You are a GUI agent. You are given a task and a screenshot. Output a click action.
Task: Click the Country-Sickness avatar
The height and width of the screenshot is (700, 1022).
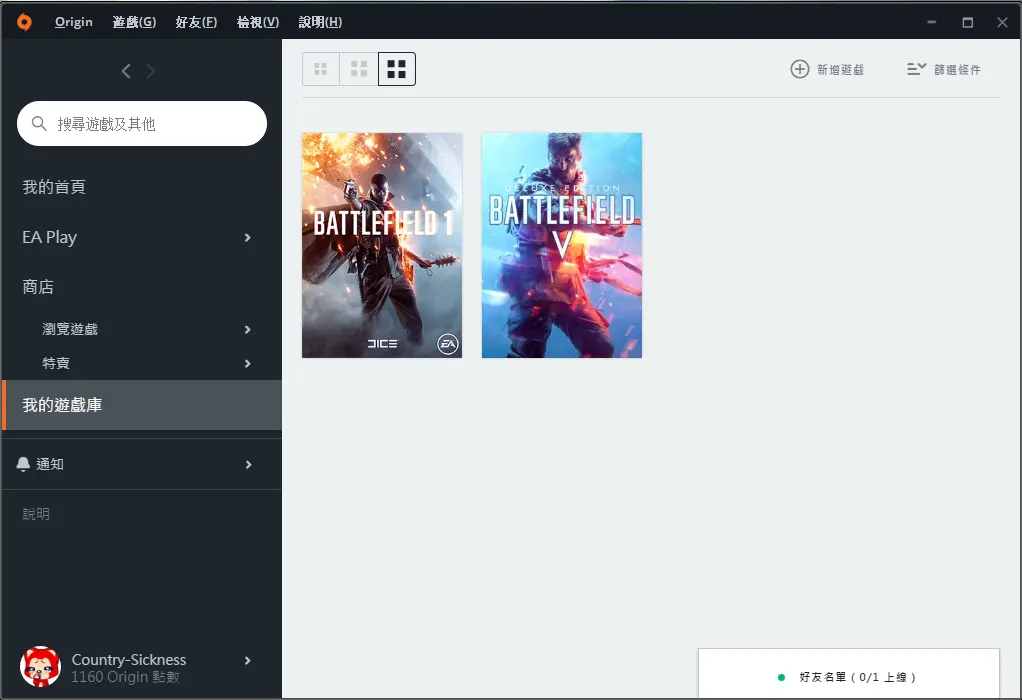point(40,667)
